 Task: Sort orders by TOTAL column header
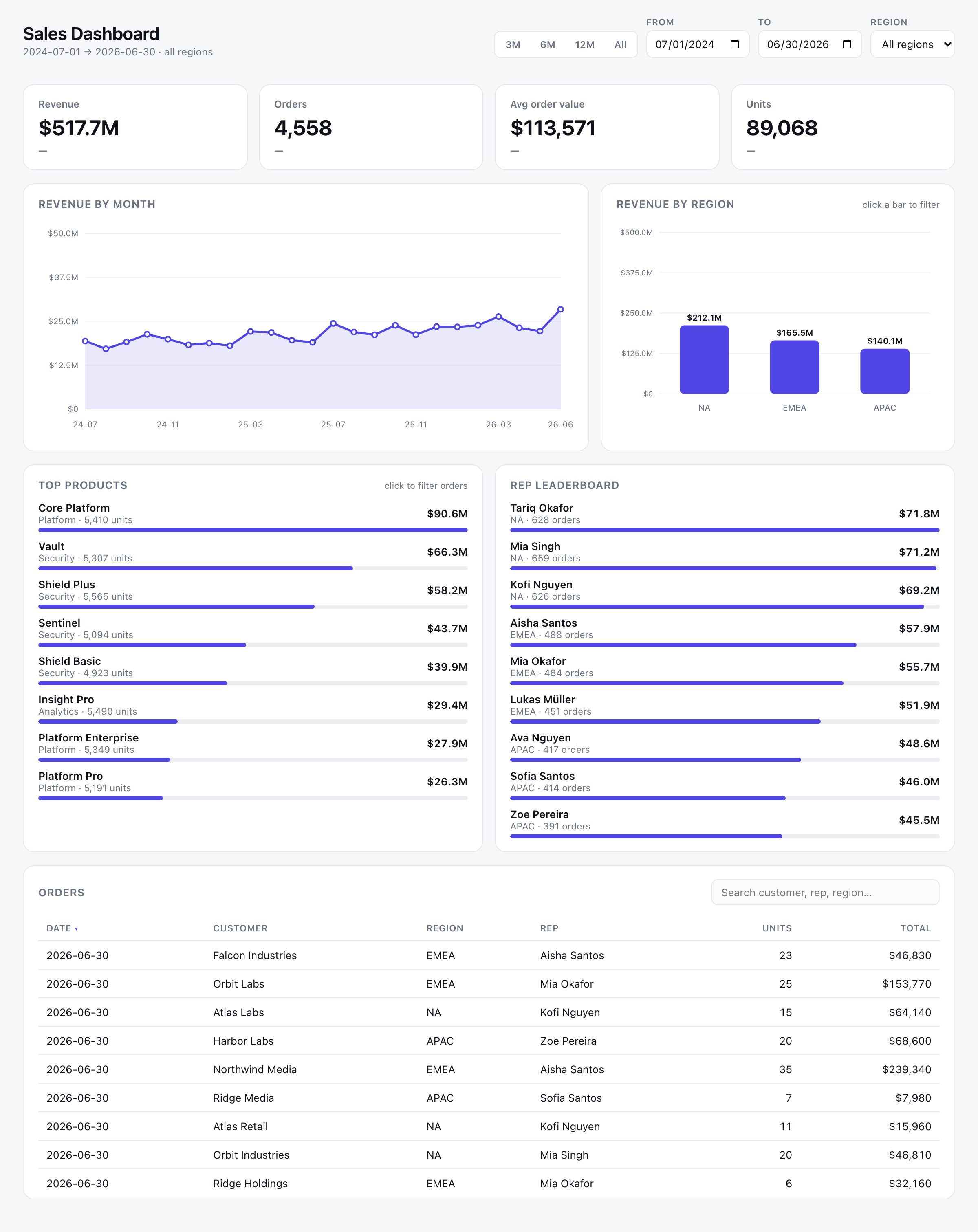[915, 928]
